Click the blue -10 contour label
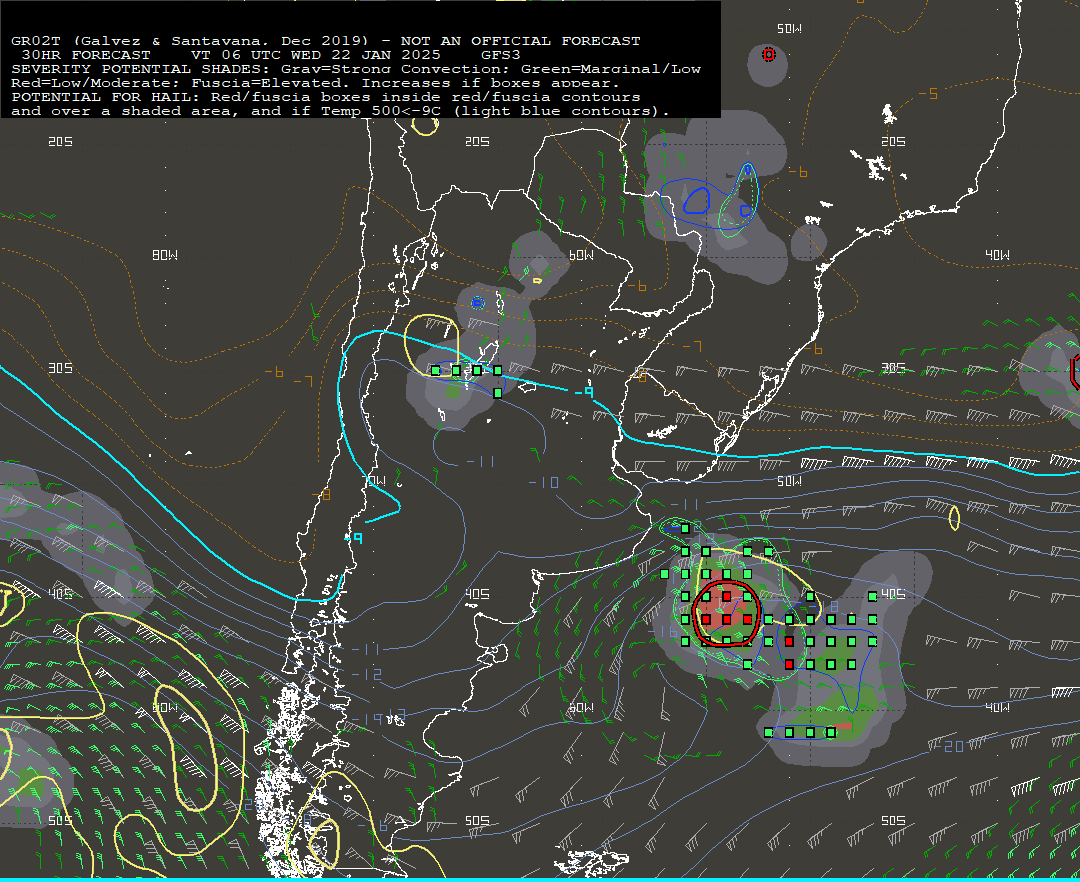 point(544,483)
